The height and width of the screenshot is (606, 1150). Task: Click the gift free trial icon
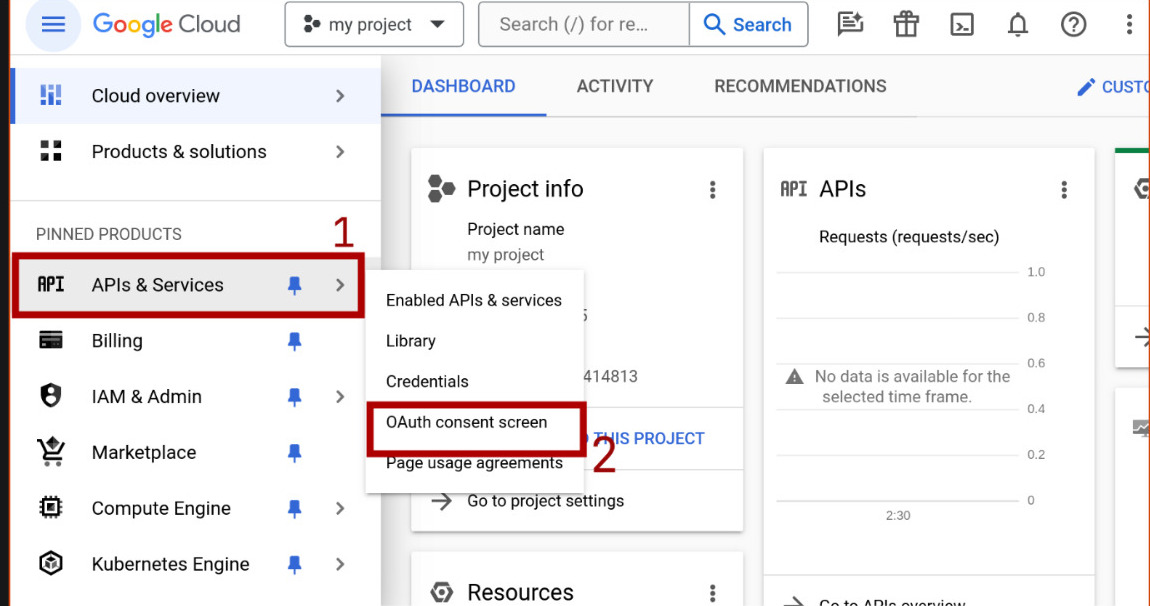click(906, 25)
